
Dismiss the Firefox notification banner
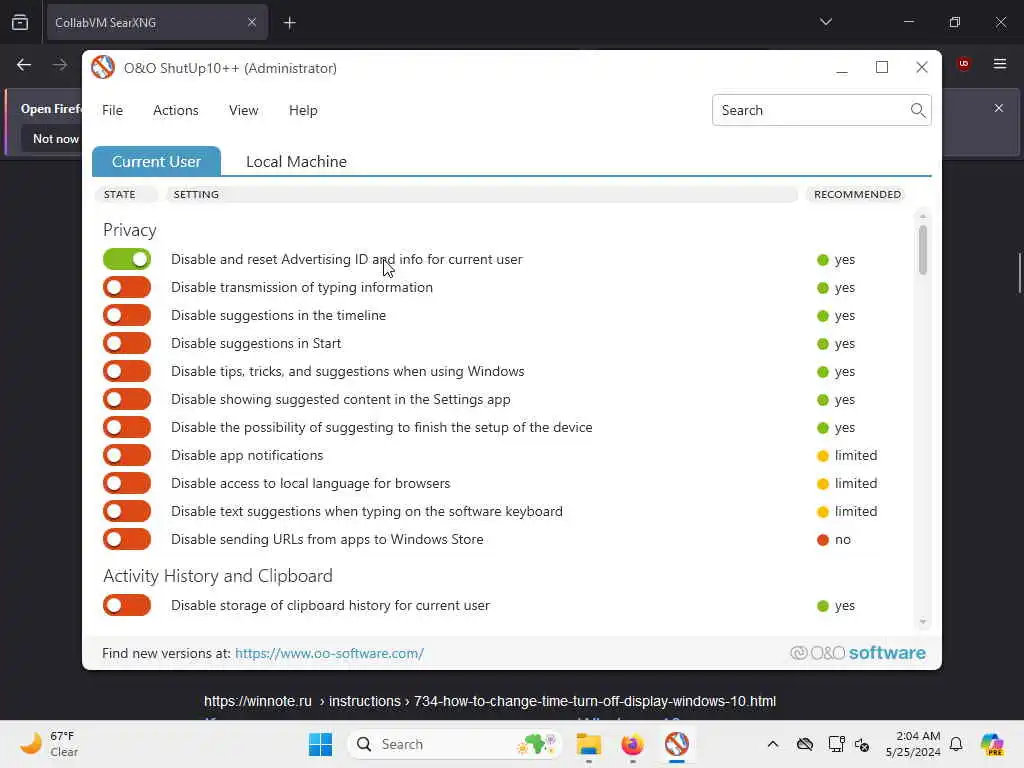(999, 108)
